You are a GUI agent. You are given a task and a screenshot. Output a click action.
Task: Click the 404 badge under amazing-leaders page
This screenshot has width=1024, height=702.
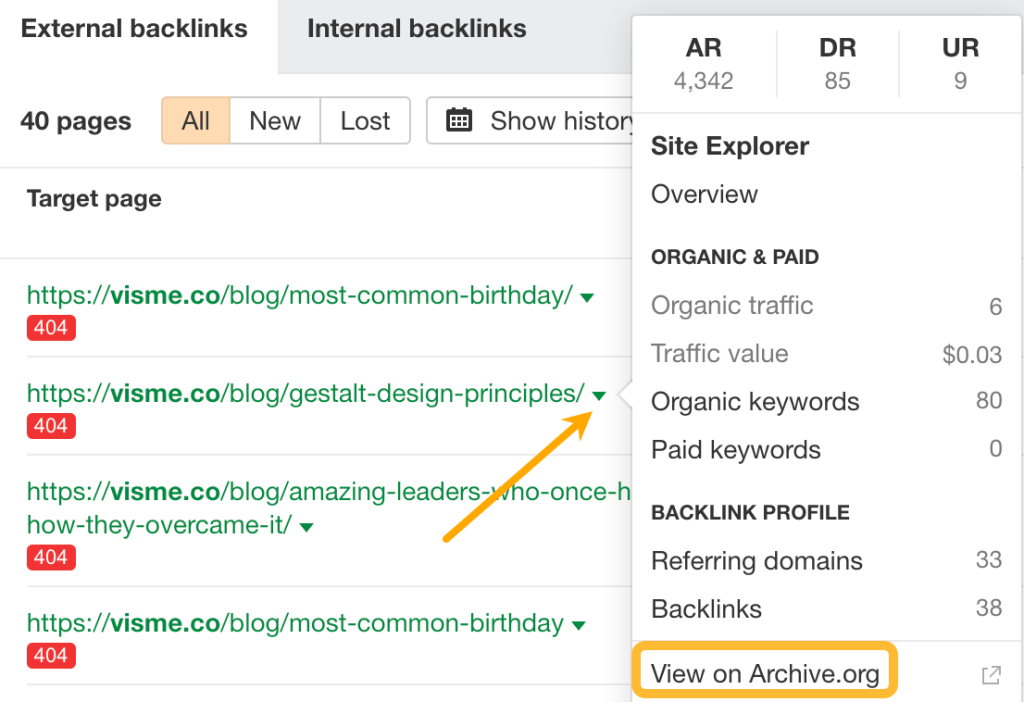[x=50, y=557]
